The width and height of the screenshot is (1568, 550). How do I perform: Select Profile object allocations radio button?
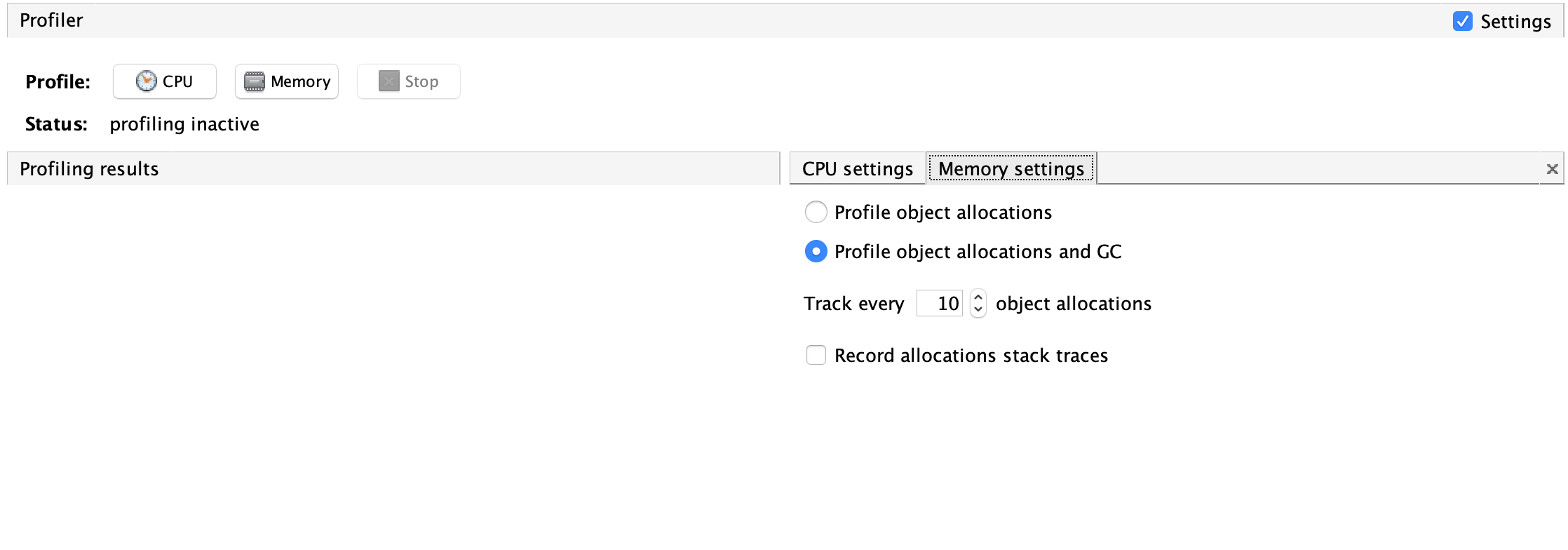pyautogui.click(x=816, y=212)
